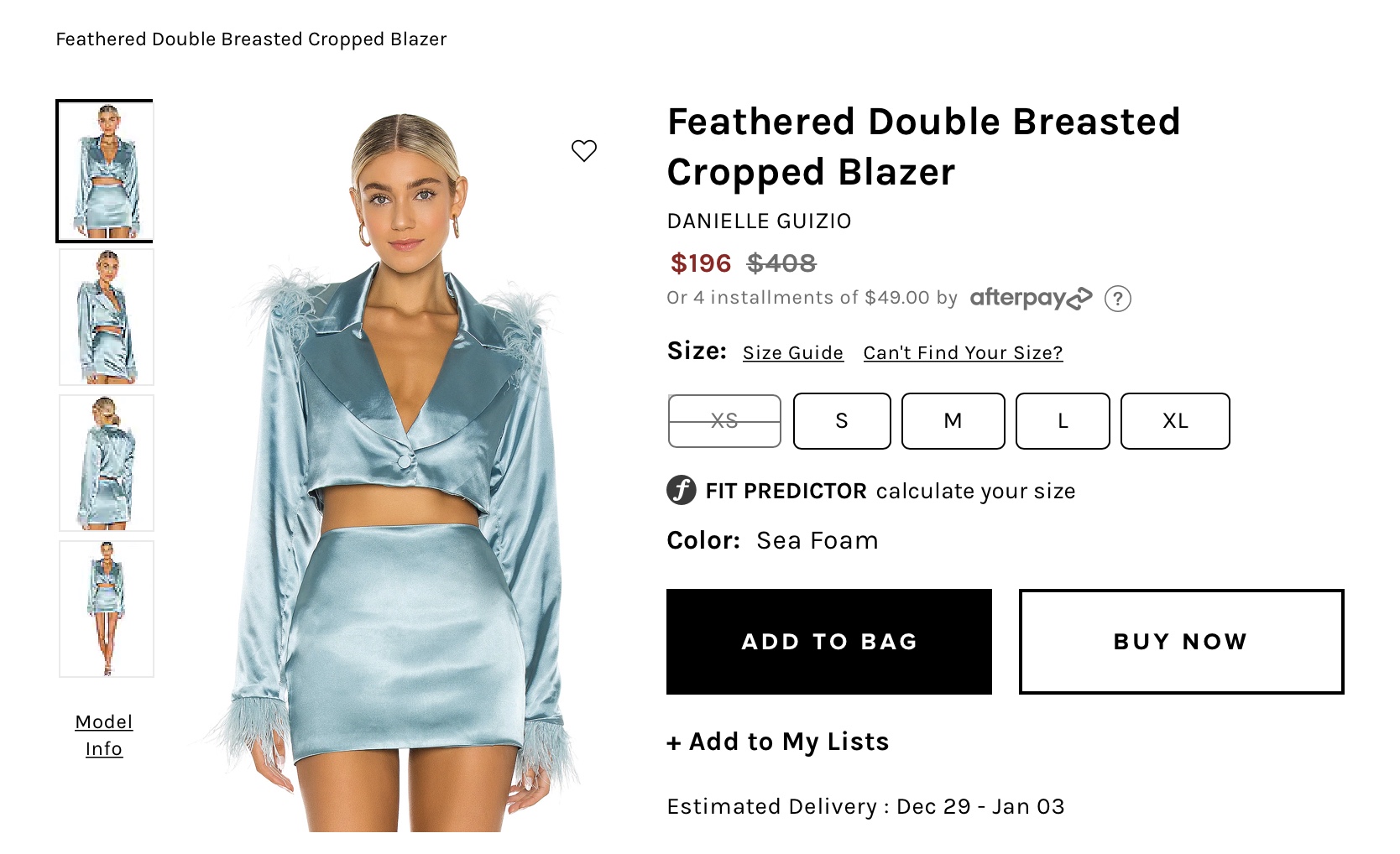1400x854 pixels.
Task: Open Can't Find Your Size link
Action: click(963, 353)
